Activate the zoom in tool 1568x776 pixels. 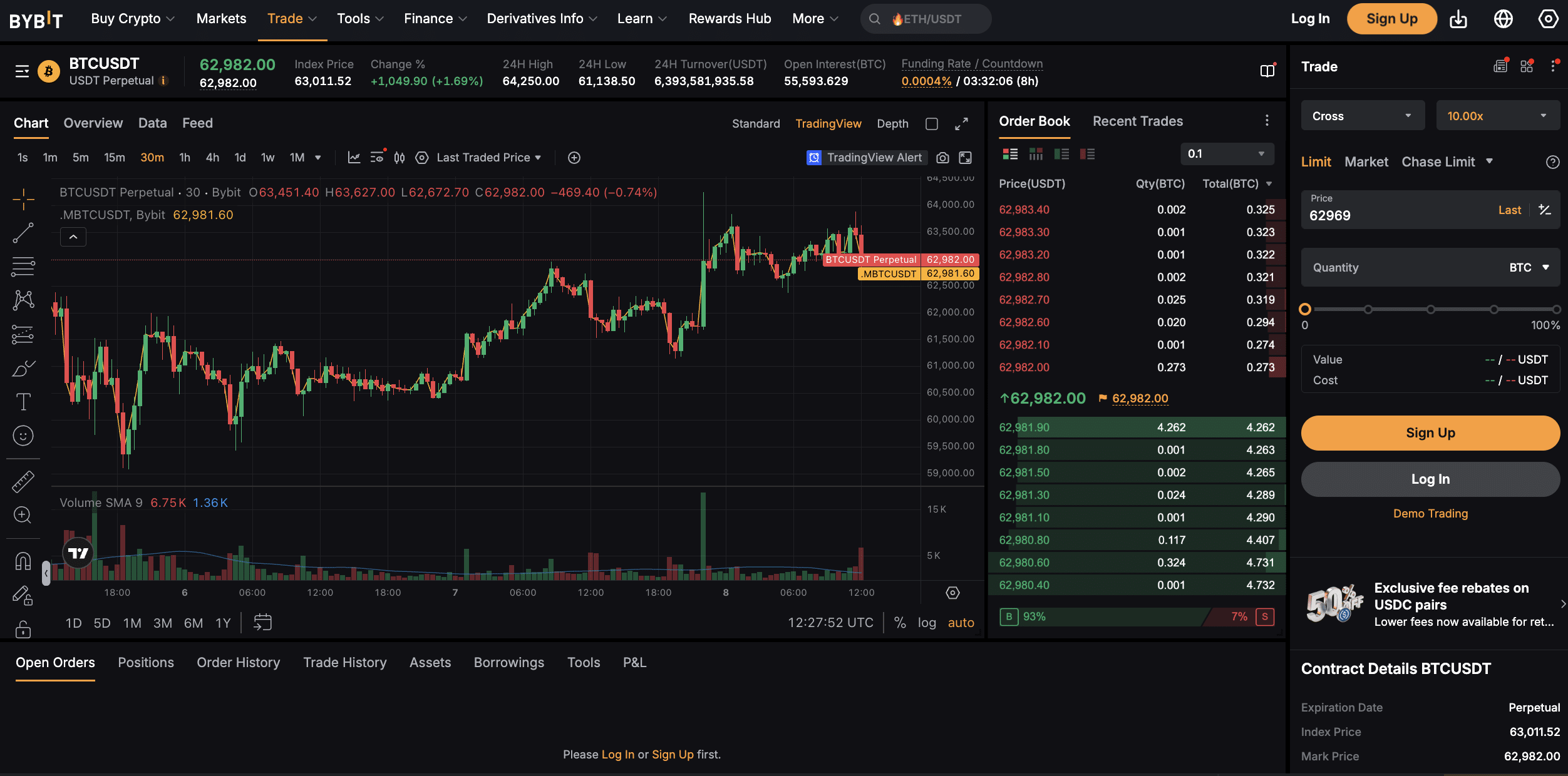[x=23, y=515]
